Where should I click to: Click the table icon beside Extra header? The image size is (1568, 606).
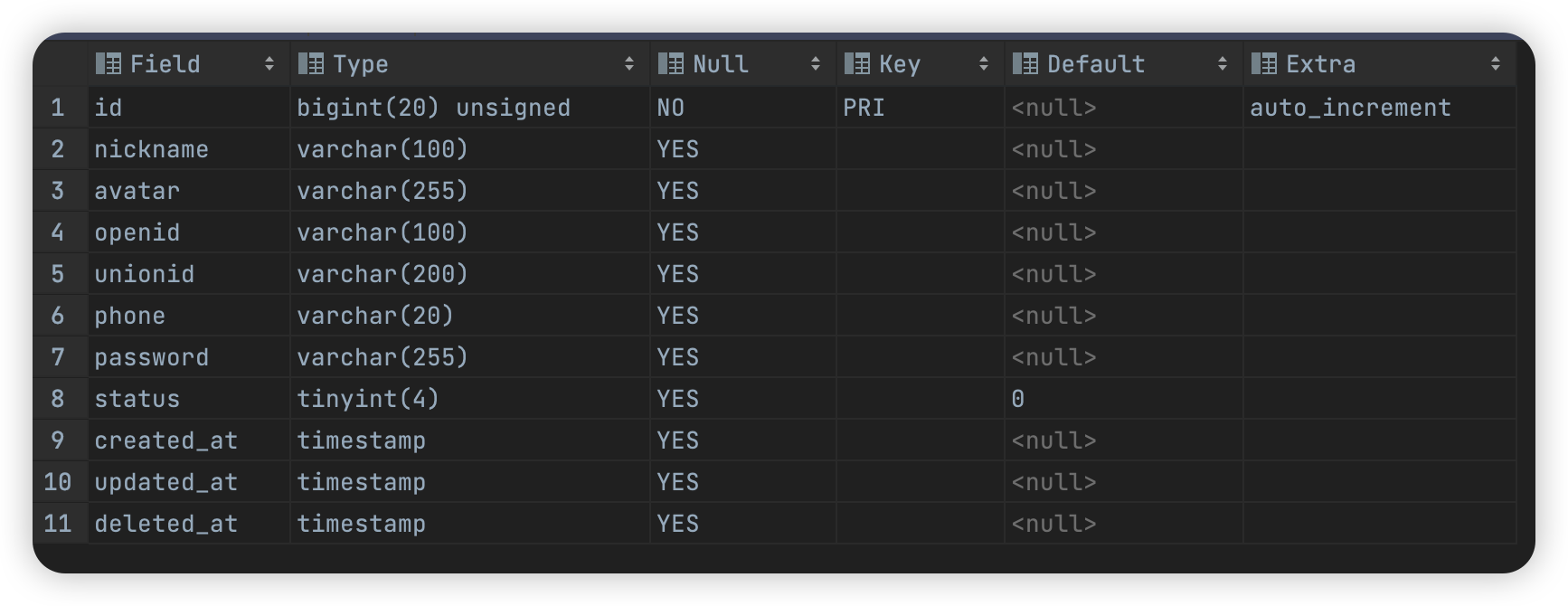(x=1264, y=63)
